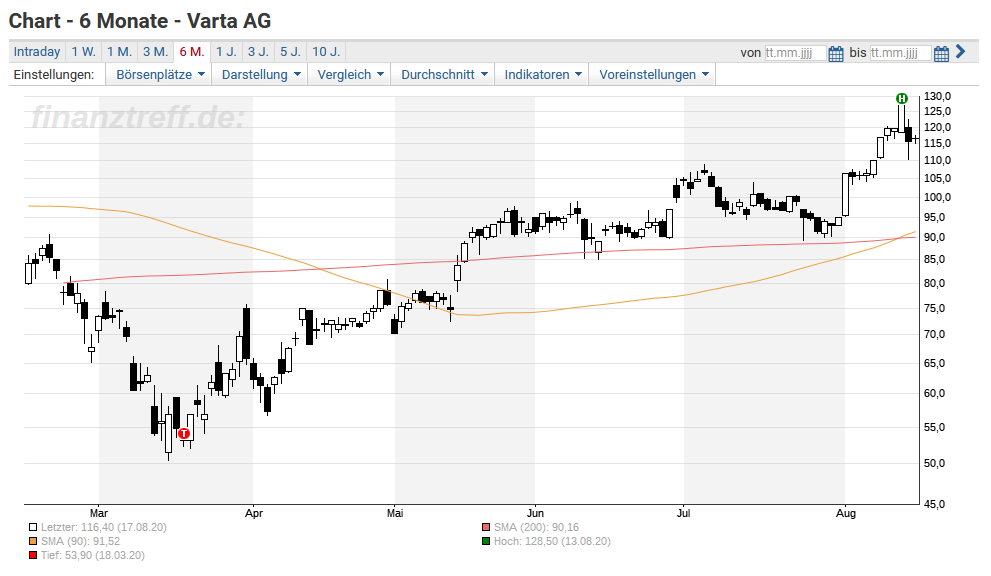Viewport: 991px width, 576px height.
Task: Click the 'Aug' x-axis label
Action: (846, 513)
